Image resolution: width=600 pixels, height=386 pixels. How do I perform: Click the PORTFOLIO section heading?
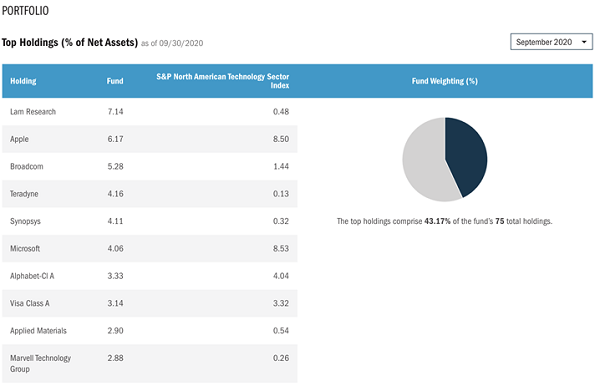25,11
